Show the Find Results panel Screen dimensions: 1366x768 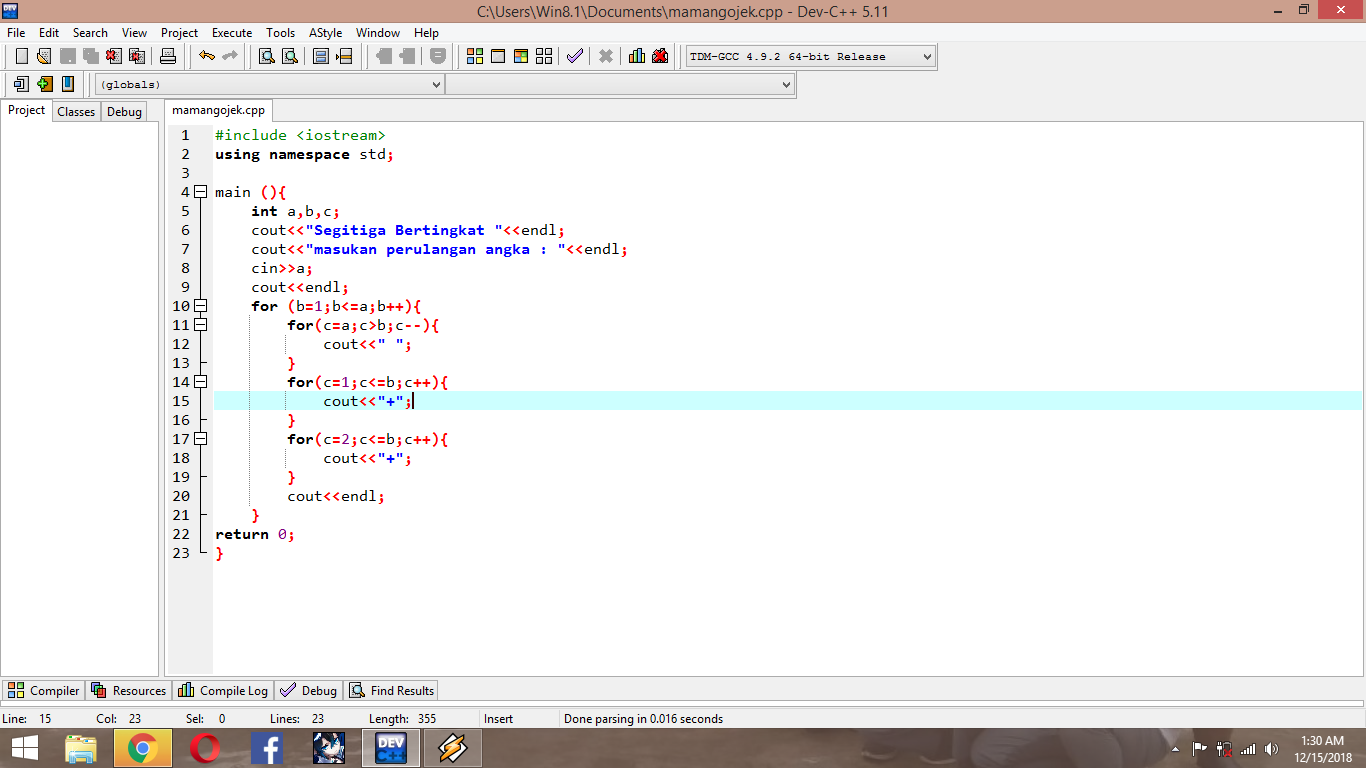[x=390, y=690]
